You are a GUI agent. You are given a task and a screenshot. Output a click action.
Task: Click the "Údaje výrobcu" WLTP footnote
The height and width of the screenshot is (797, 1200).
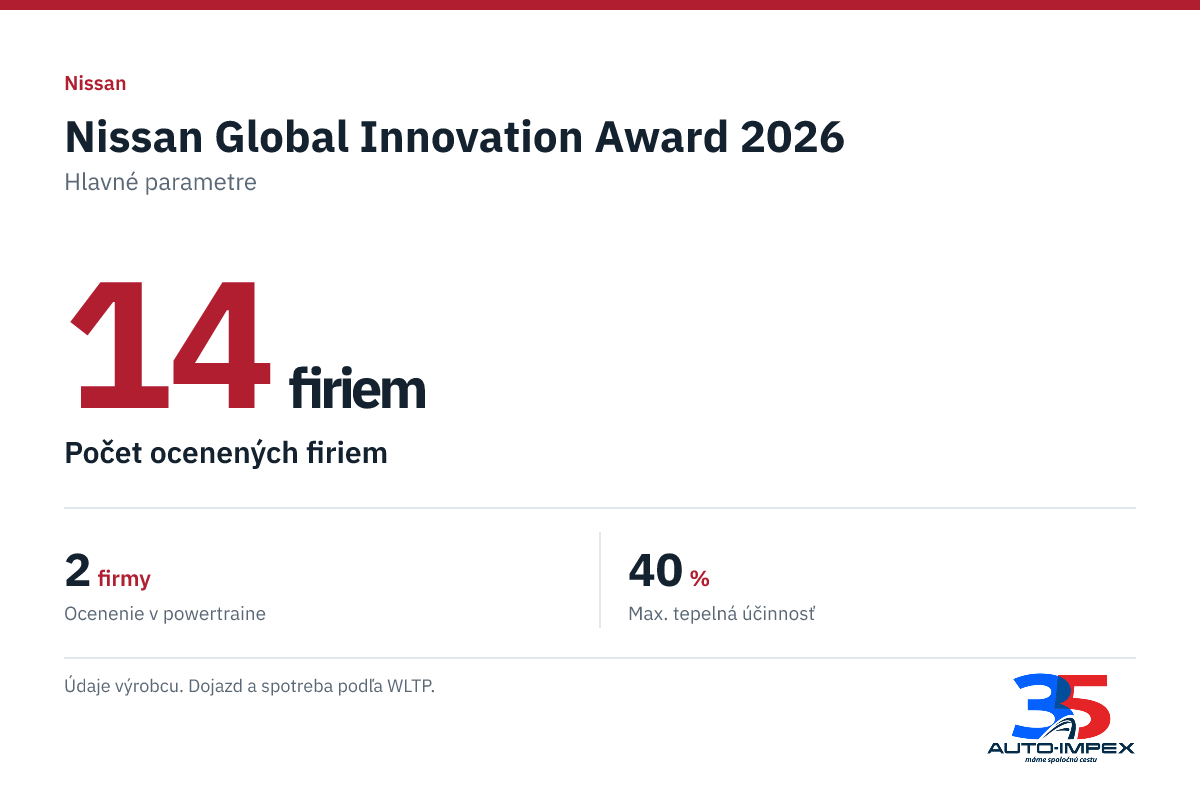[249, 687]
